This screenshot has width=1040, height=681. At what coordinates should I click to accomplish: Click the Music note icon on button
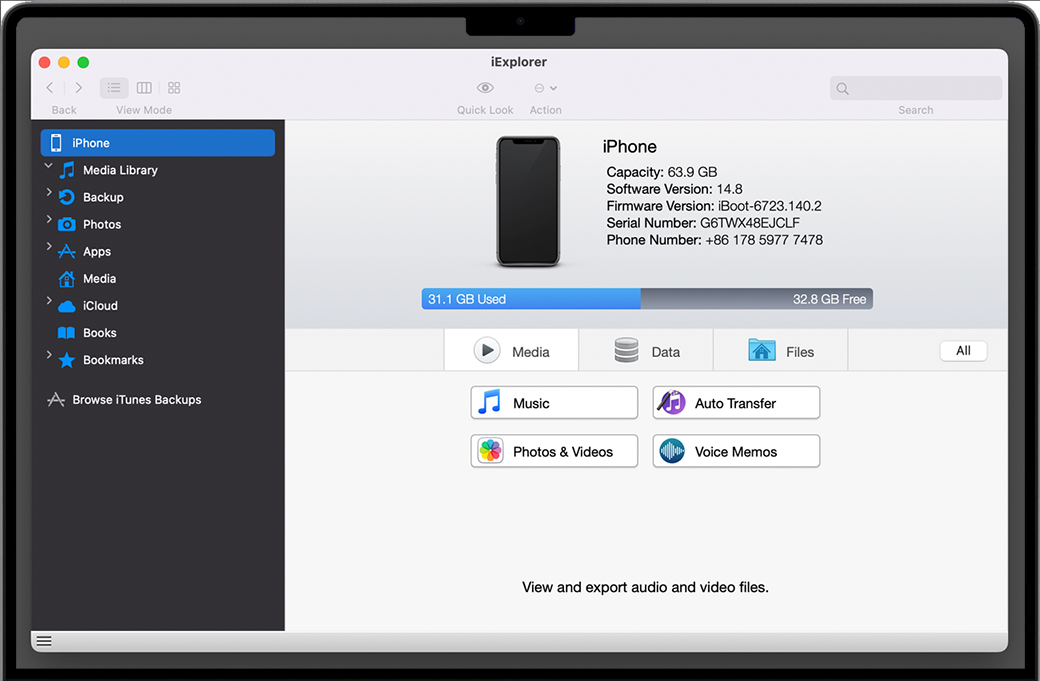[x=489, y=402]
